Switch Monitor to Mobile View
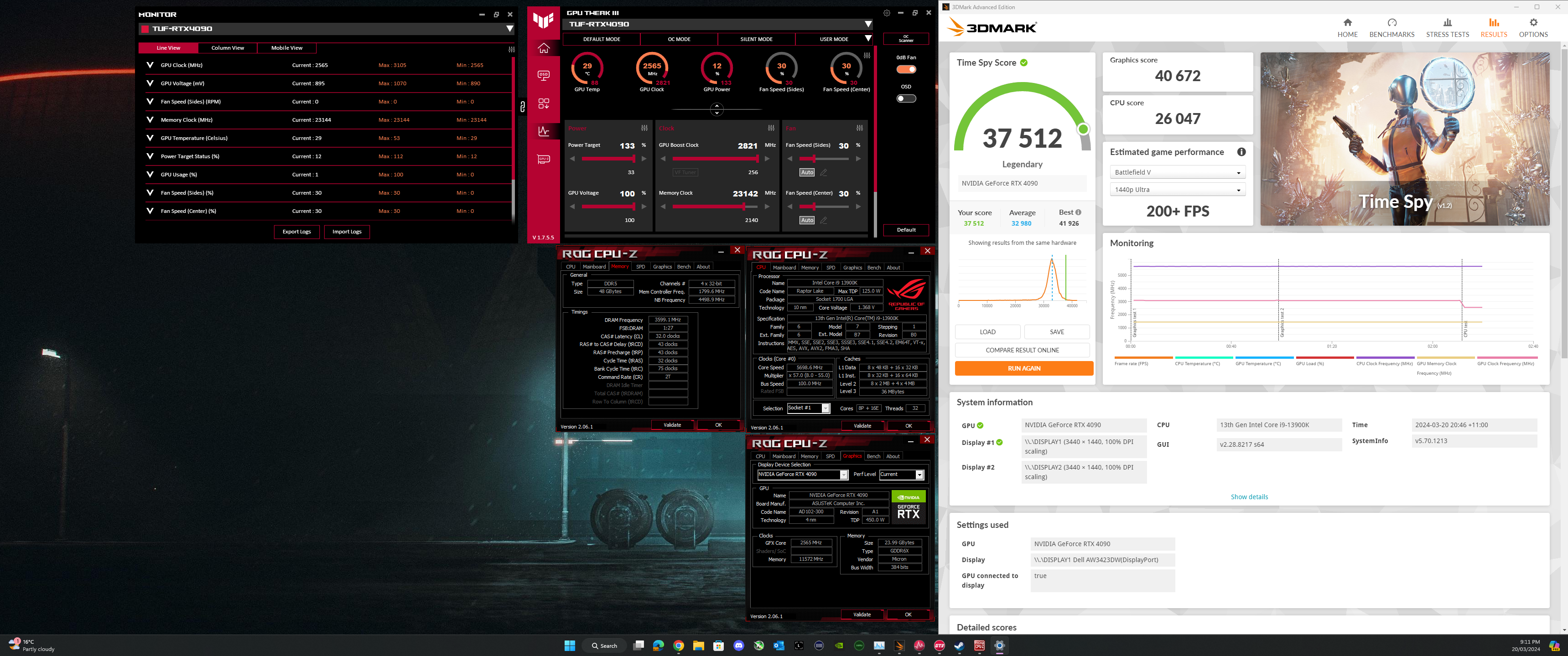Image resolution: width=1568 pixels, height=656 pixels. pos(287,48)
